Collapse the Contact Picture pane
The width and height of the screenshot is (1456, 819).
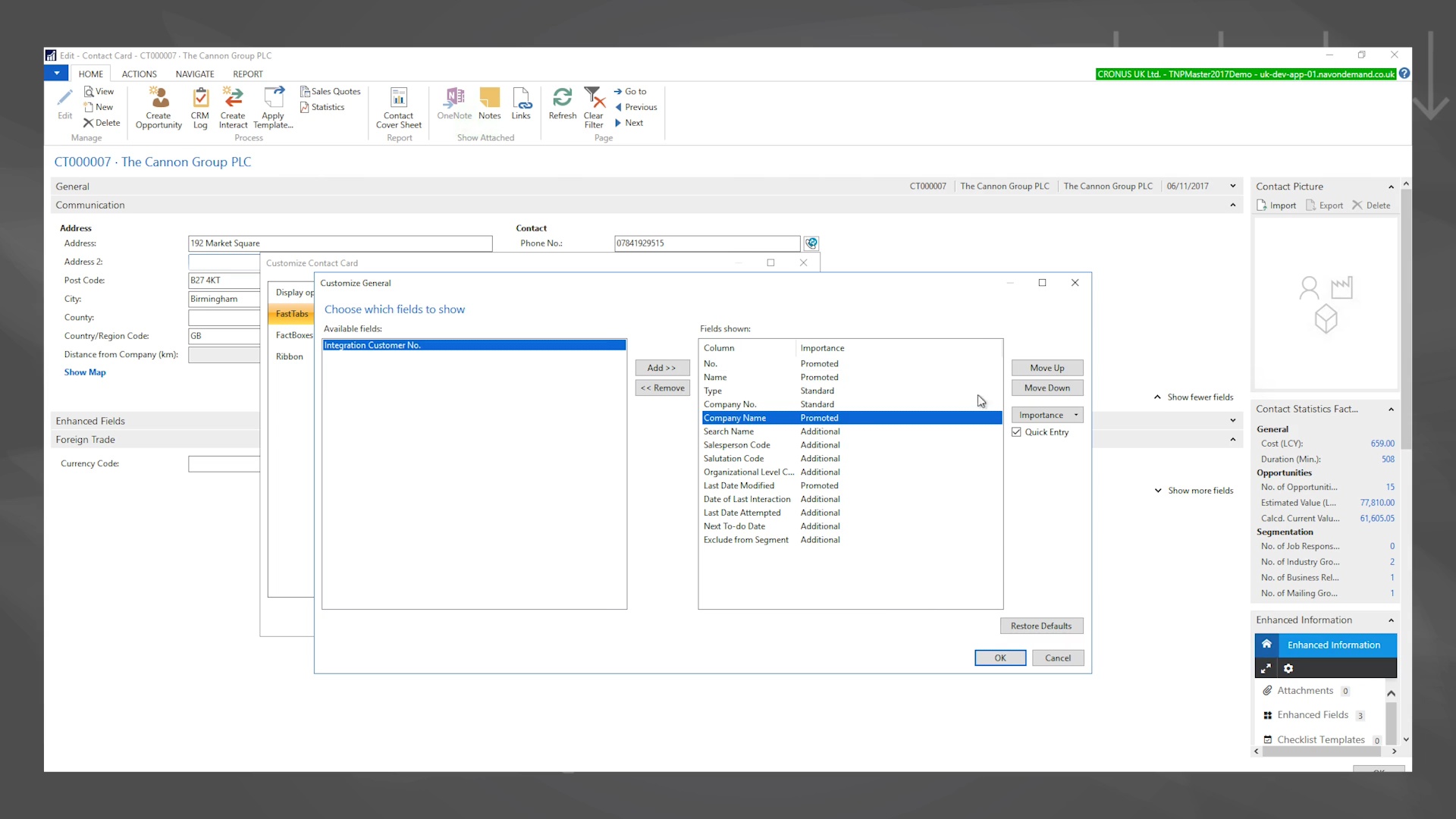1390,187
